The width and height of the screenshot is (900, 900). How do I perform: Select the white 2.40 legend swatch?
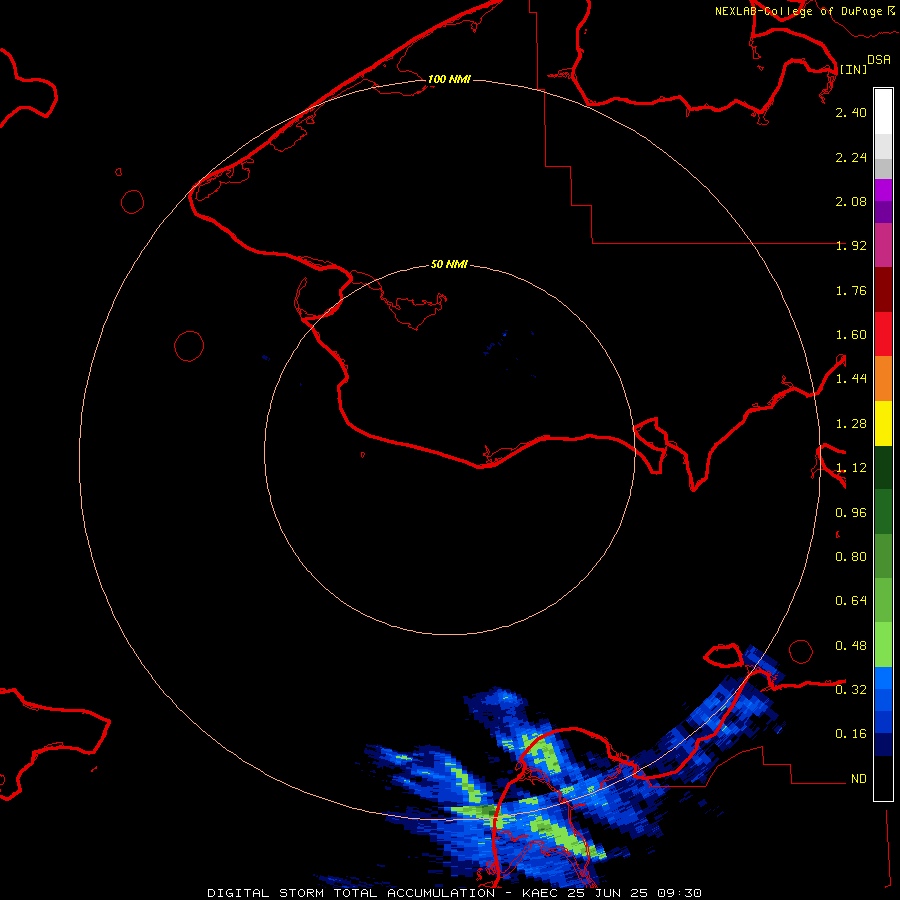pyautogui.click(x=883, y=112)
